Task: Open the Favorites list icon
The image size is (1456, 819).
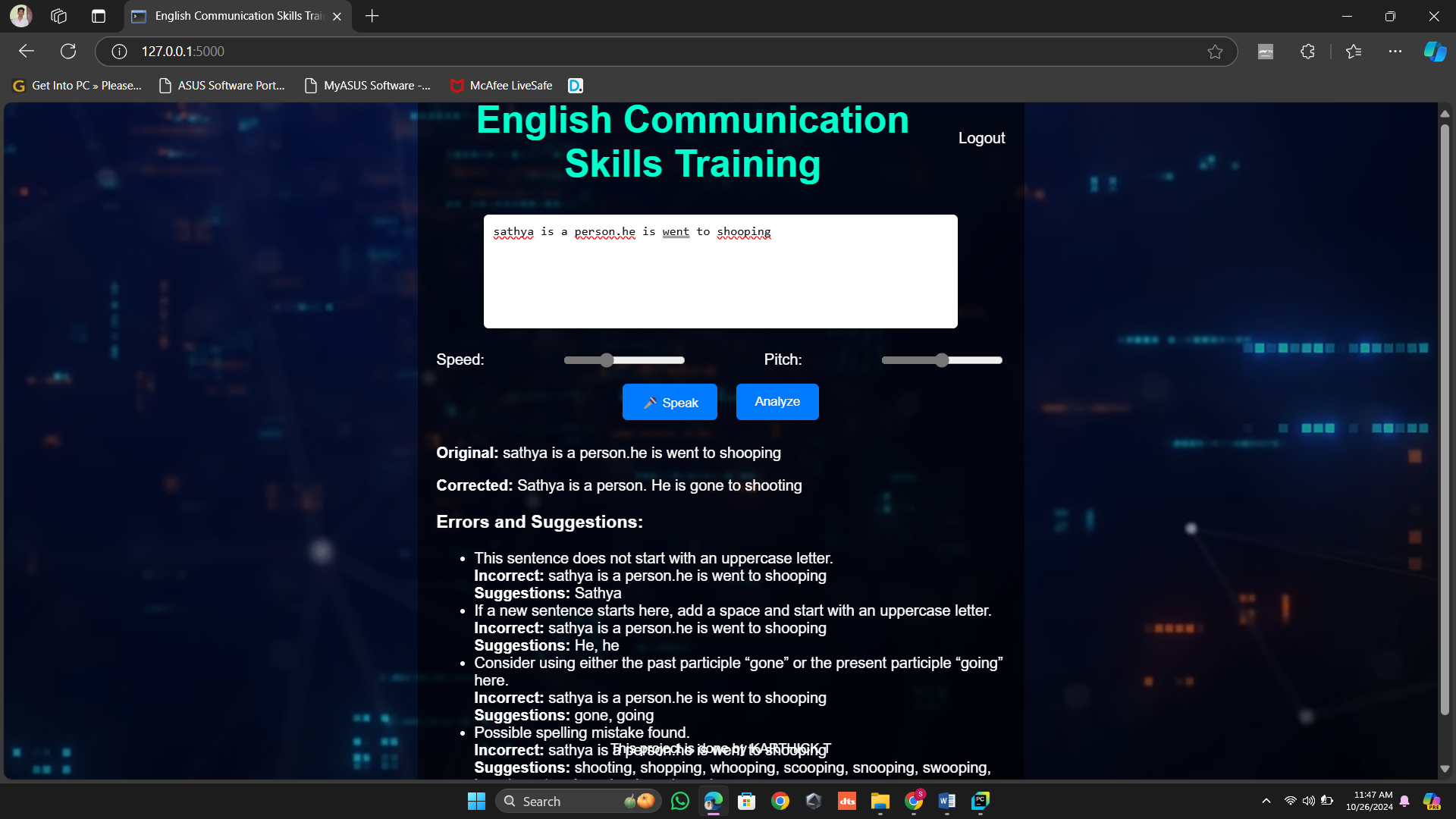Action: (x=1354, y=52)
